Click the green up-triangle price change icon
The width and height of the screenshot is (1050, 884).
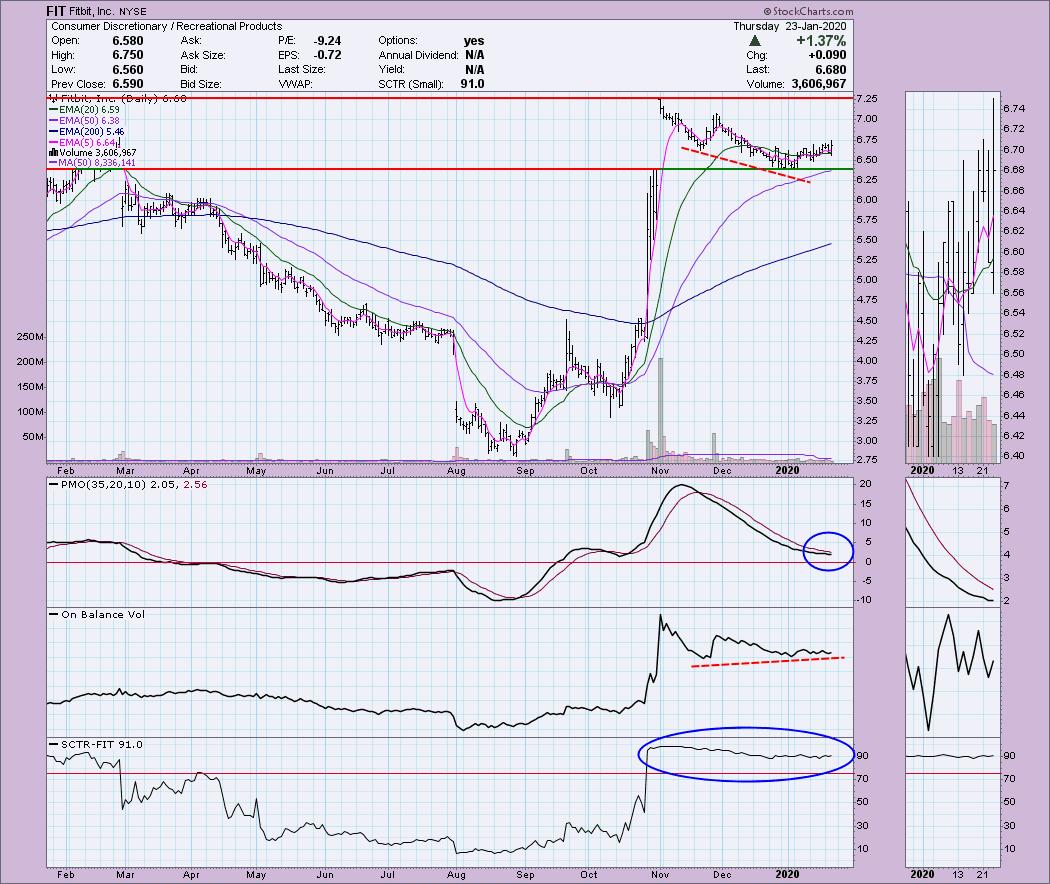click(755, 41)
